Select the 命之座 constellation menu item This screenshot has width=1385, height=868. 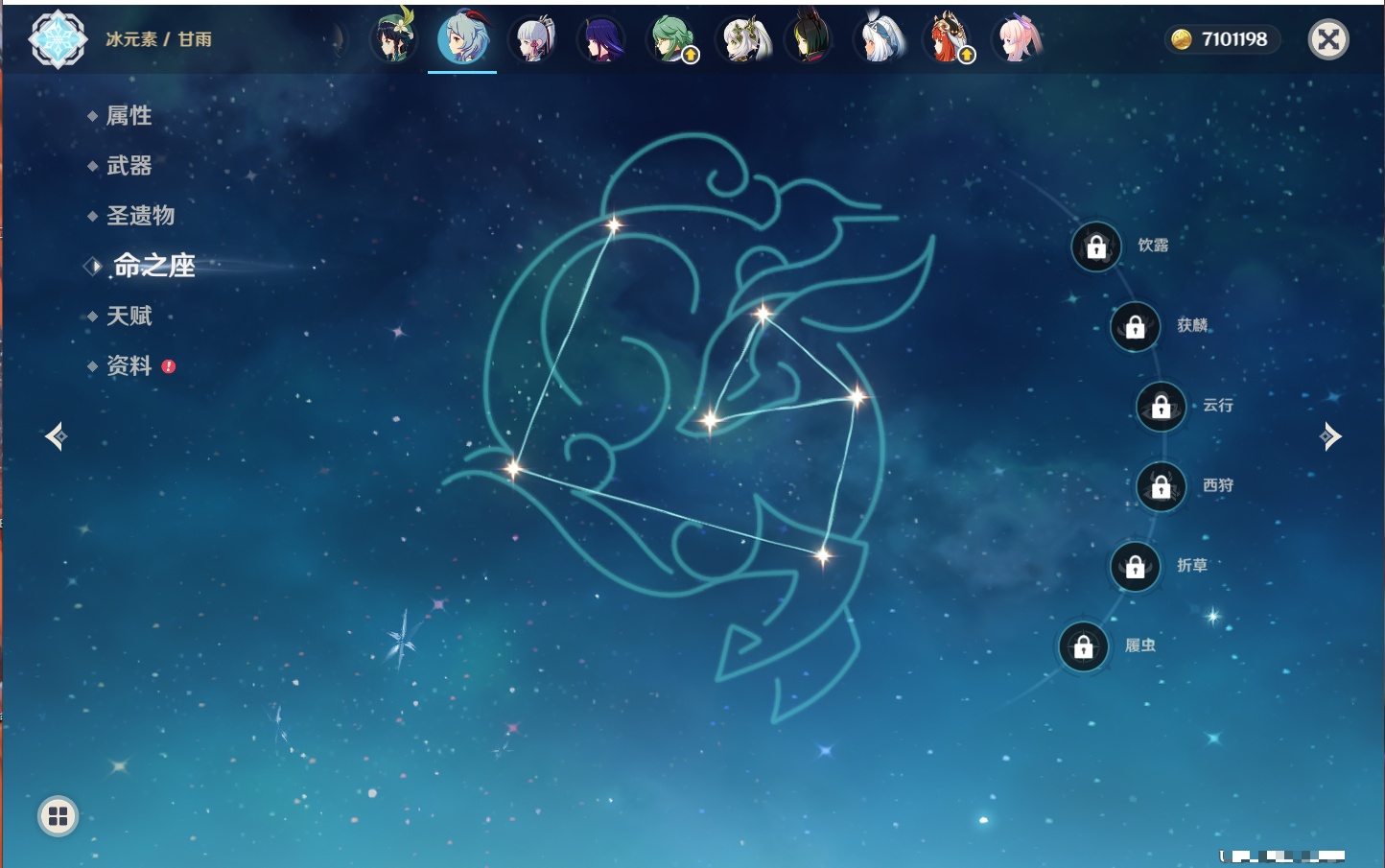click(x=153, y=266)
